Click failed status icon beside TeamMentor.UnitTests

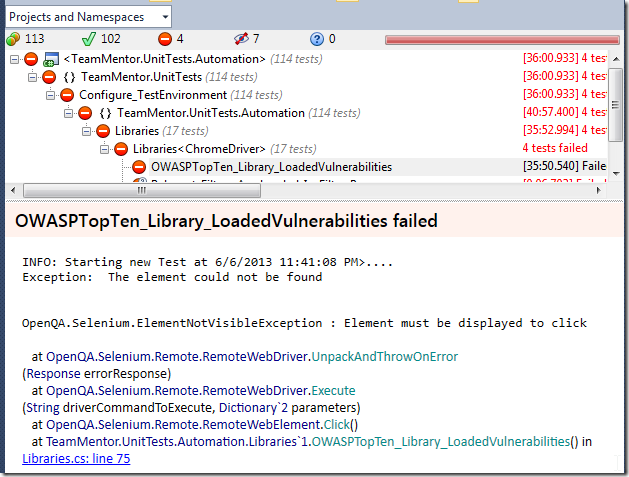pos(49,77)
